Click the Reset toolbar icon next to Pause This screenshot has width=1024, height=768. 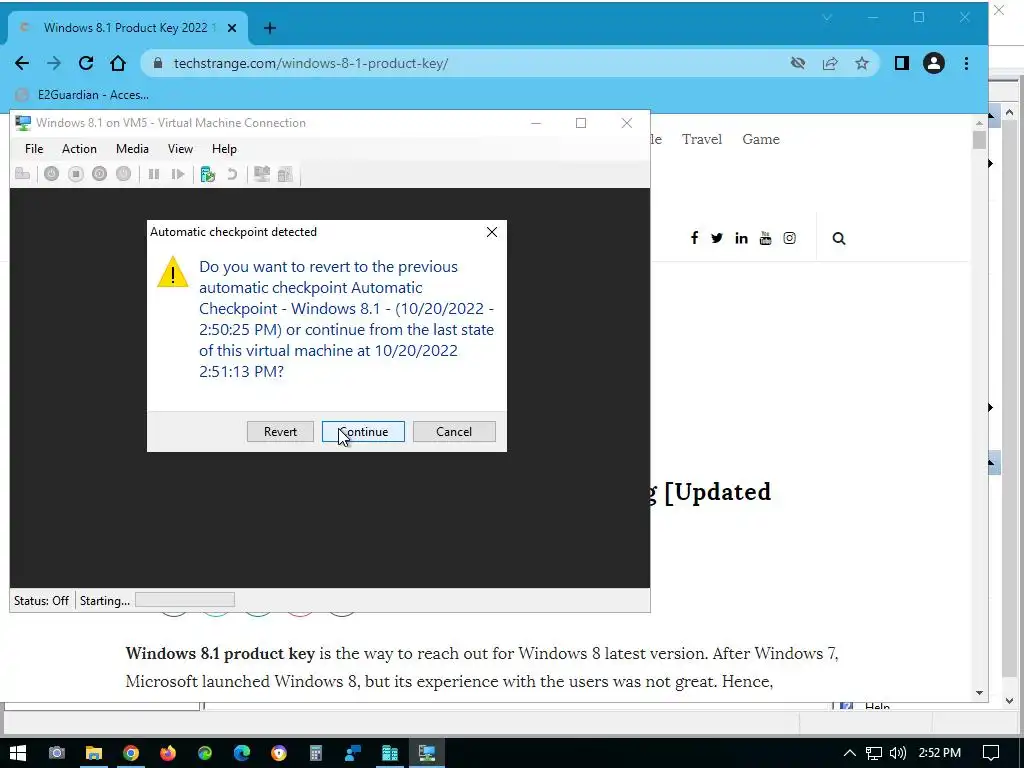[x=178, y=174]
